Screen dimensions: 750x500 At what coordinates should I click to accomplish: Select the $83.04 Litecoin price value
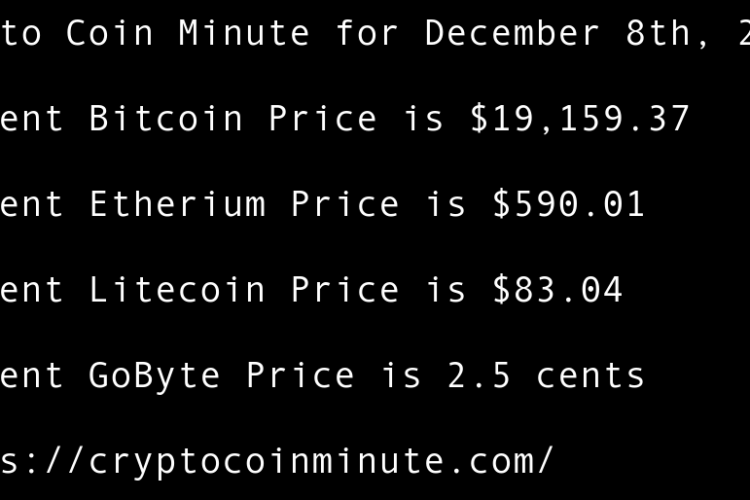(x=557, y=290)
